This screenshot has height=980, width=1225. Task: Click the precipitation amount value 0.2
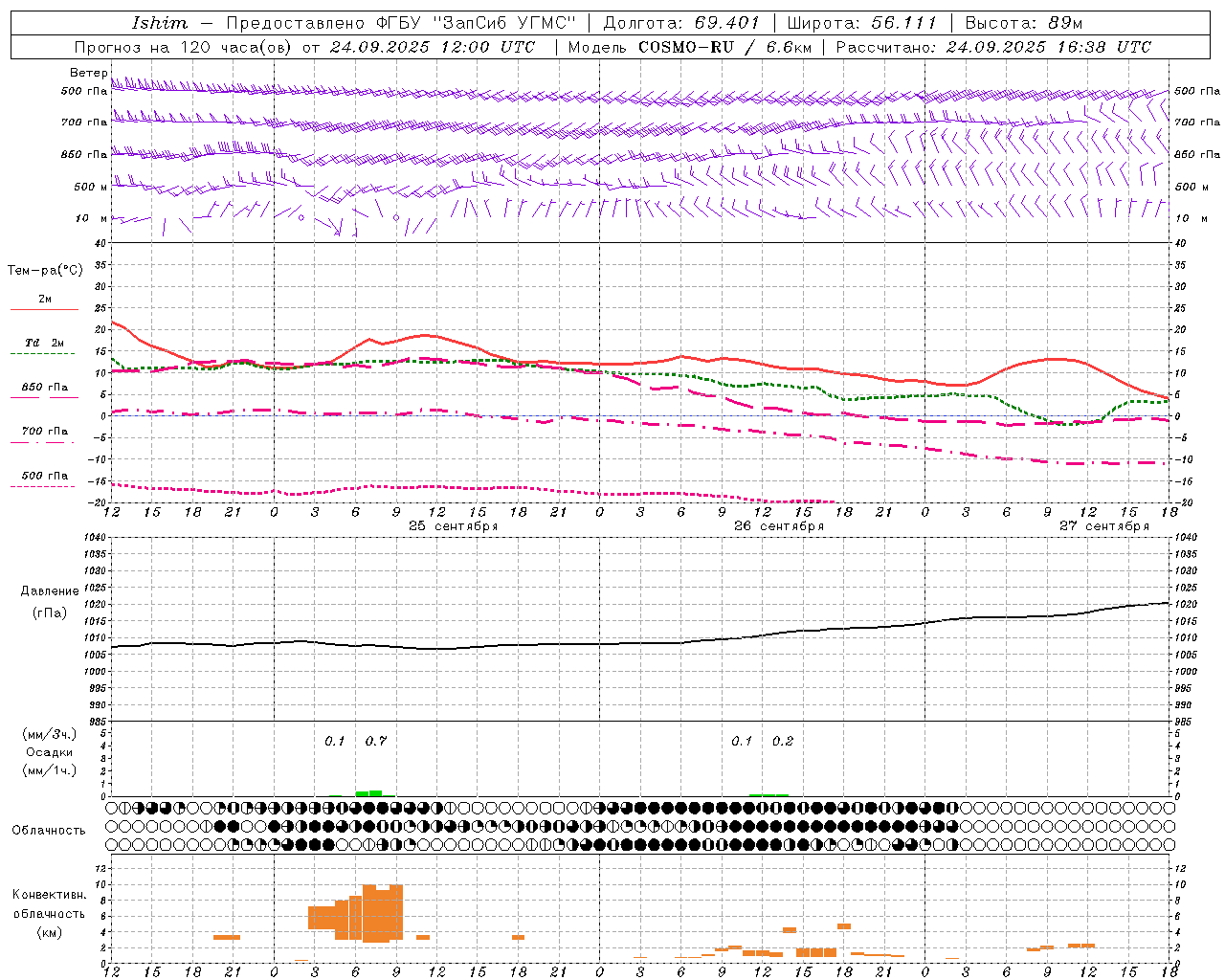point(783,741)
